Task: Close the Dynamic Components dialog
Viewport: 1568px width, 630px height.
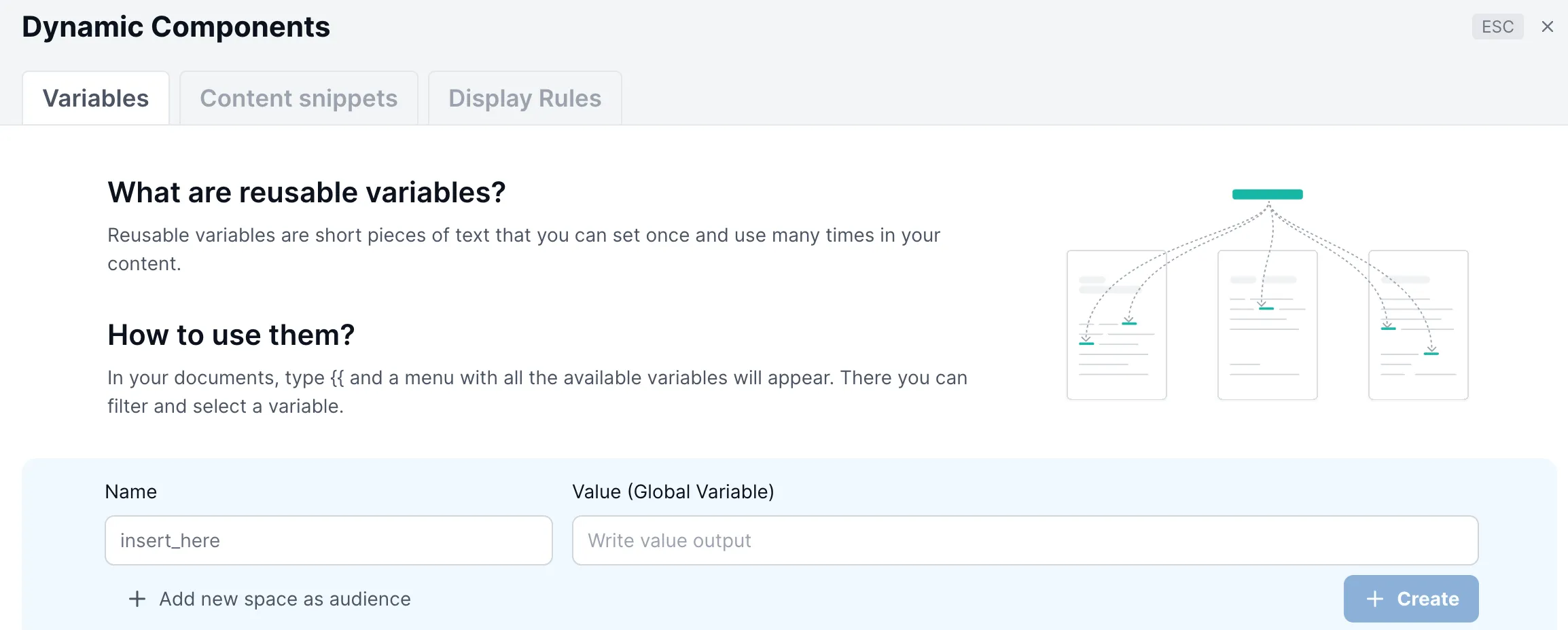Action: pos(1548,26)
